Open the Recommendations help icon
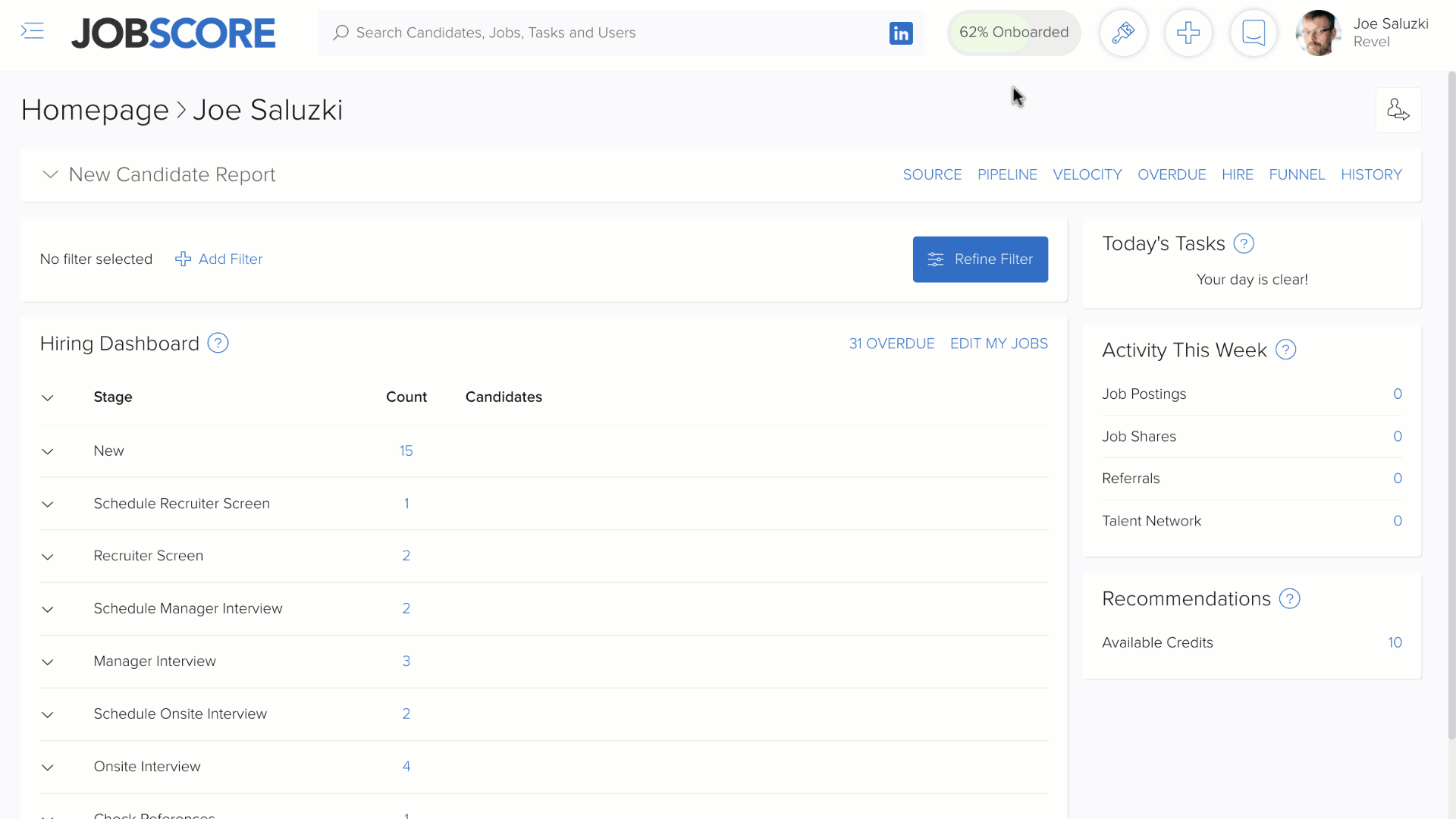1456x819 pixels. tap(1289, 598)
